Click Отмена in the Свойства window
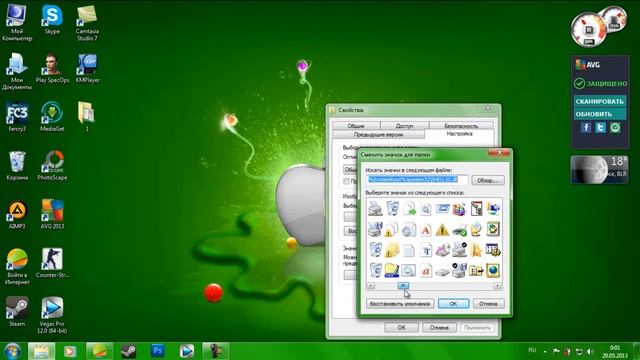Screen dimensions: 640x360 [x=439, y=327]
